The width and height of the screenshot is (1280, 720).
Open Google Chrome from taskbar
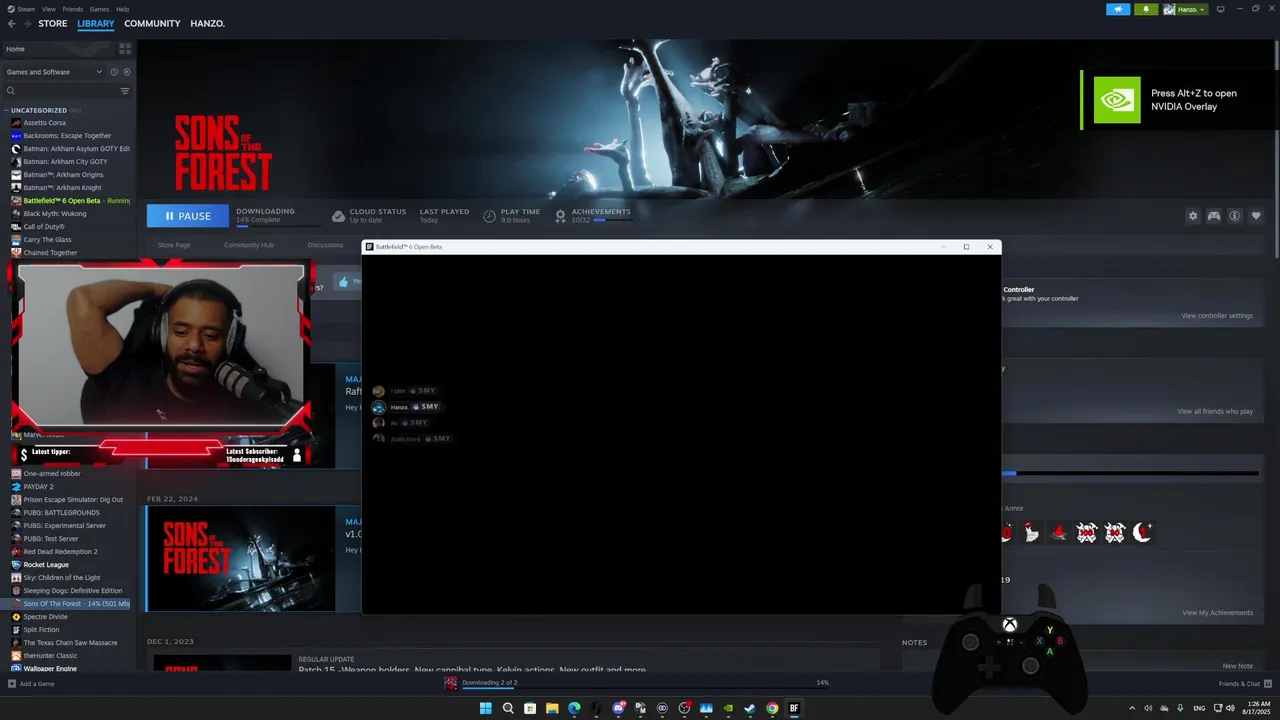point(772,708)
